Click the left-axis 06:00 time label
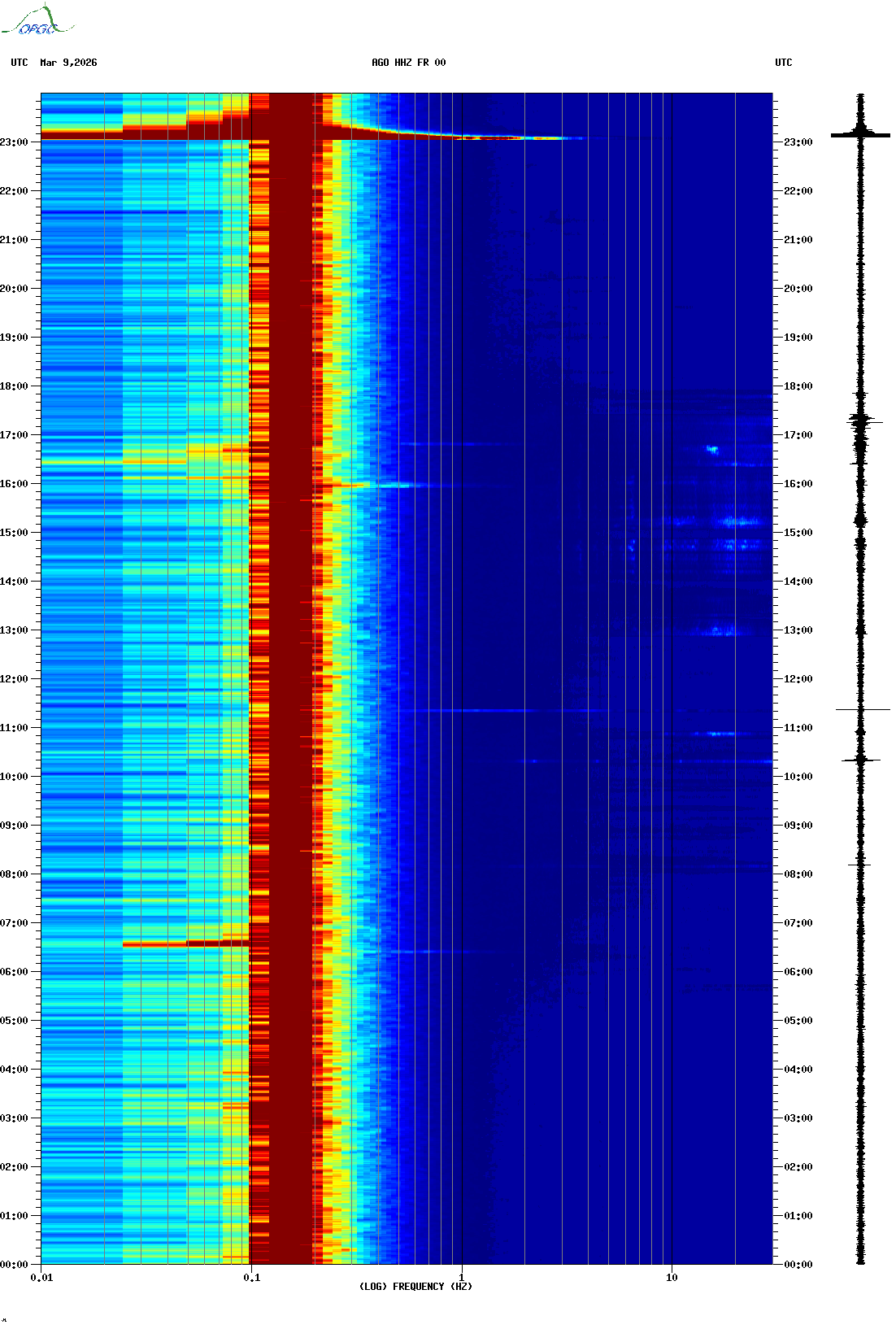896x1329 pixels. (x=14, y=972)
